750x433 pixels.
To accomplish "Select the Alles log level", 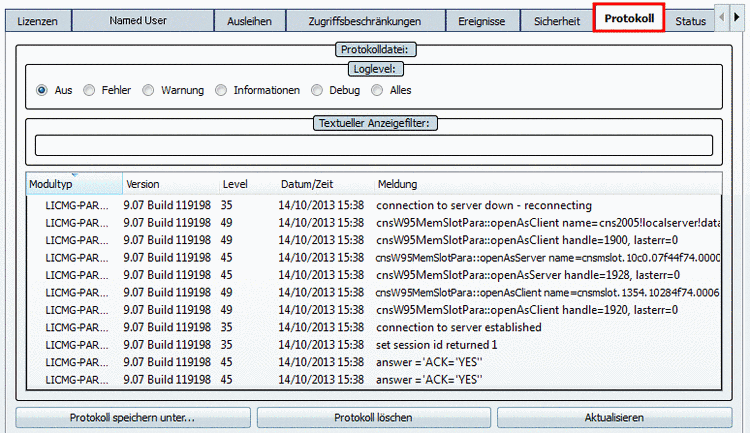I will coord(377,90).
